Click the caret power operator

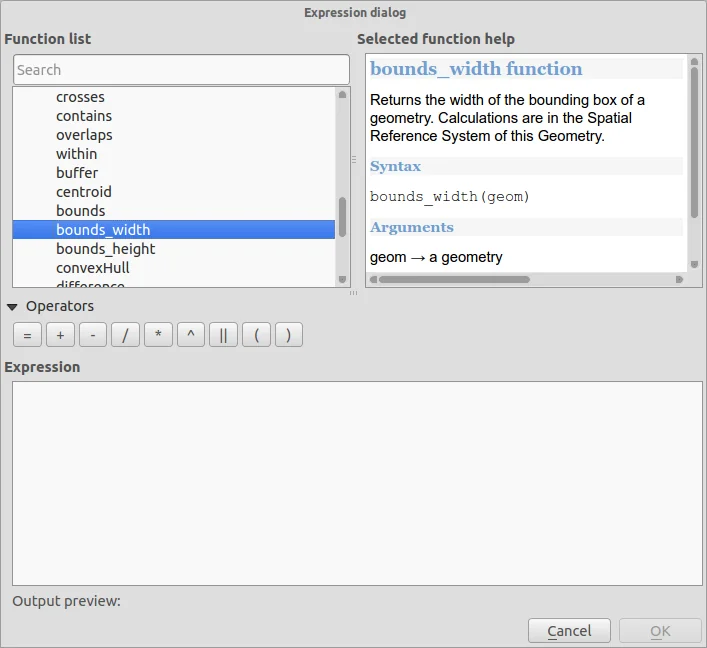(191, 335)
